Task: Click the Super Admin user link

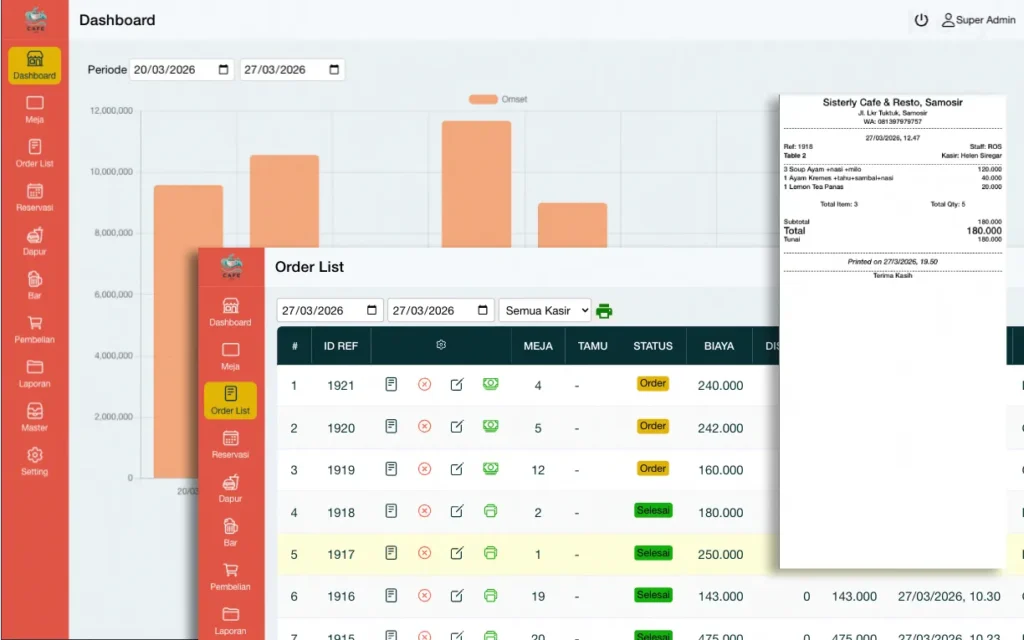Action: (x=978, y=20)
